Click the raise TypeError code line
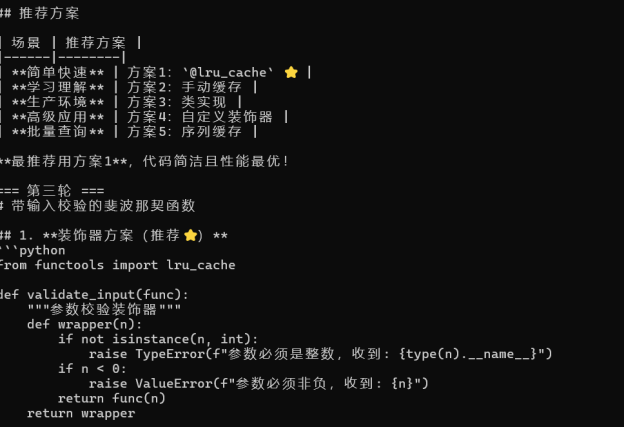Screen dimensions: 624x428 320,354
